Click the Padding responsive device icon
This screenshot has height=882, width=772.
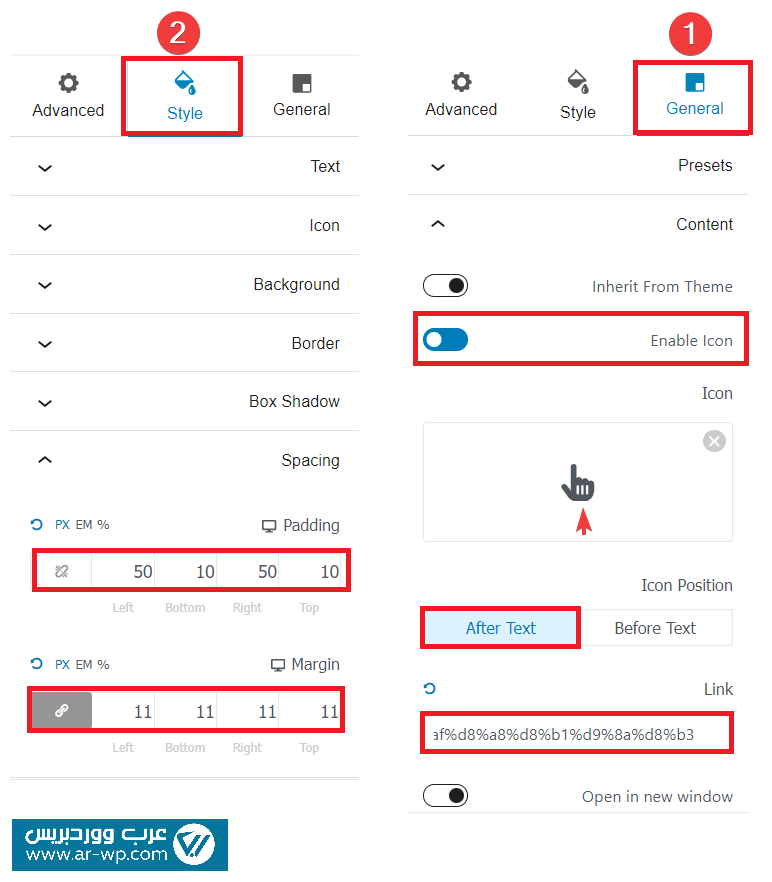click(268, 526)
